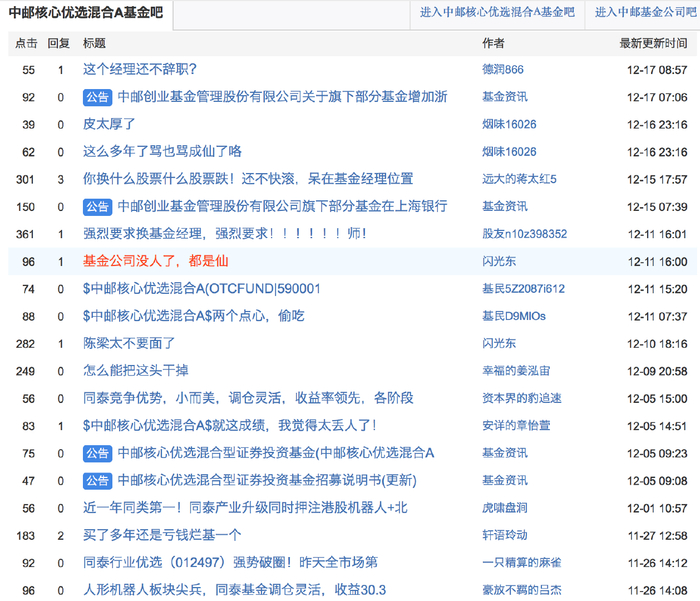Open post 就这成绩，我觉得太丢人了!
The width and height of the screenshot is (700, 601).
pos(229,425)
